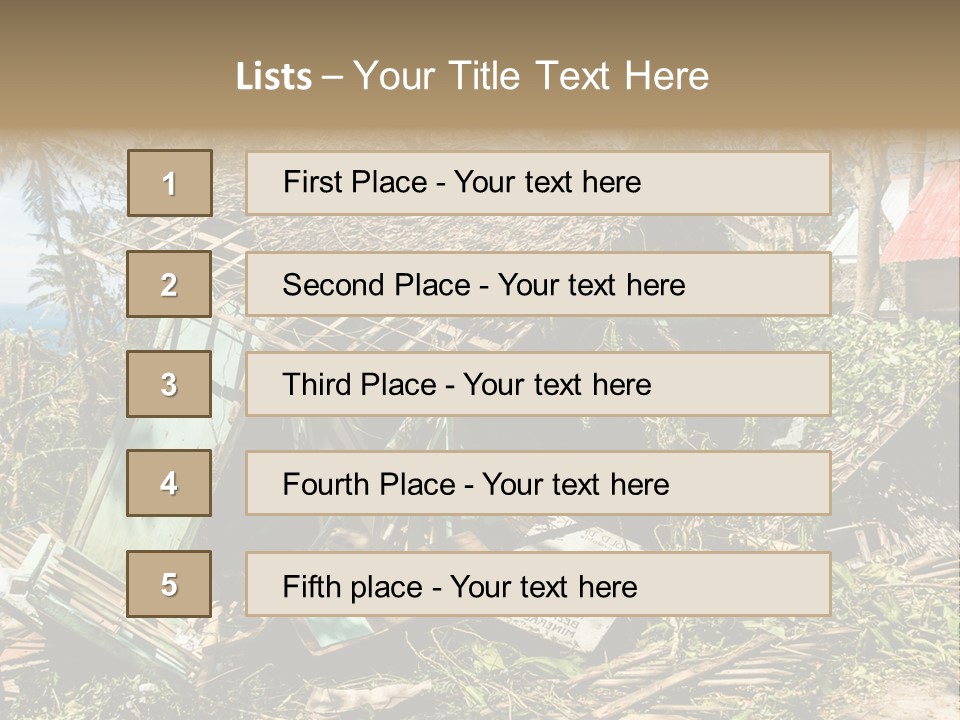Image resolution: width=960 pixels, height=720 pixels.
Task: Click the "Fifth place" text bar
Action: pyautogui.click(x=538, y=584)
